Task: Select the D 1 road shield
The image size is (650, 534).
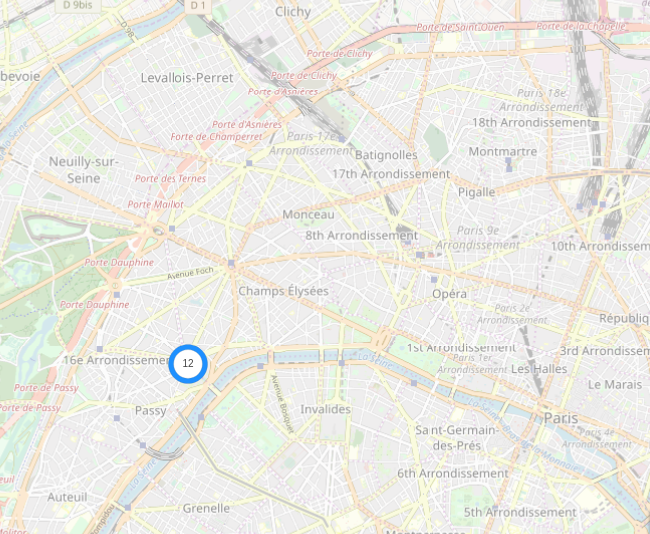Action: (x=198, y=5)
